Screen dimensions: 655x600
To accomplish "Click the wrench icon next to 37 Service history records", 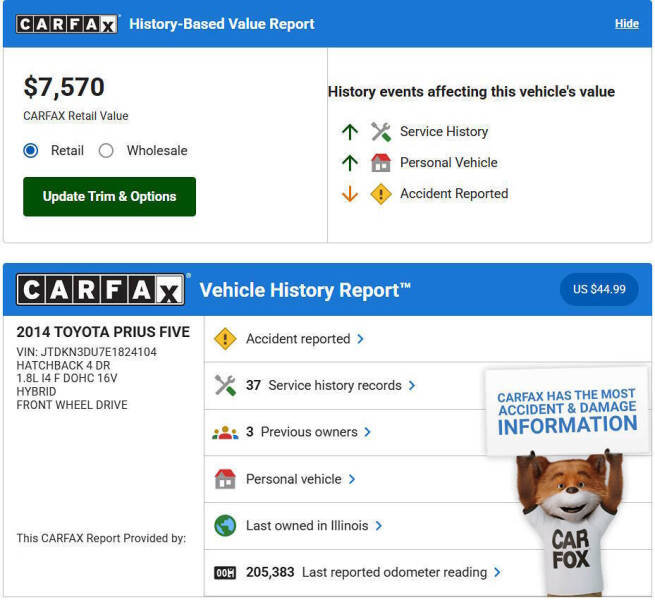I will click(225, 386).
